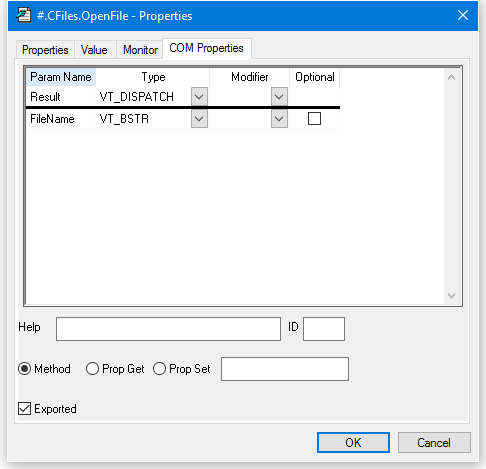Confirm with the OK button
This screenshot has height=469, width=486.
(x=353, y=443)
